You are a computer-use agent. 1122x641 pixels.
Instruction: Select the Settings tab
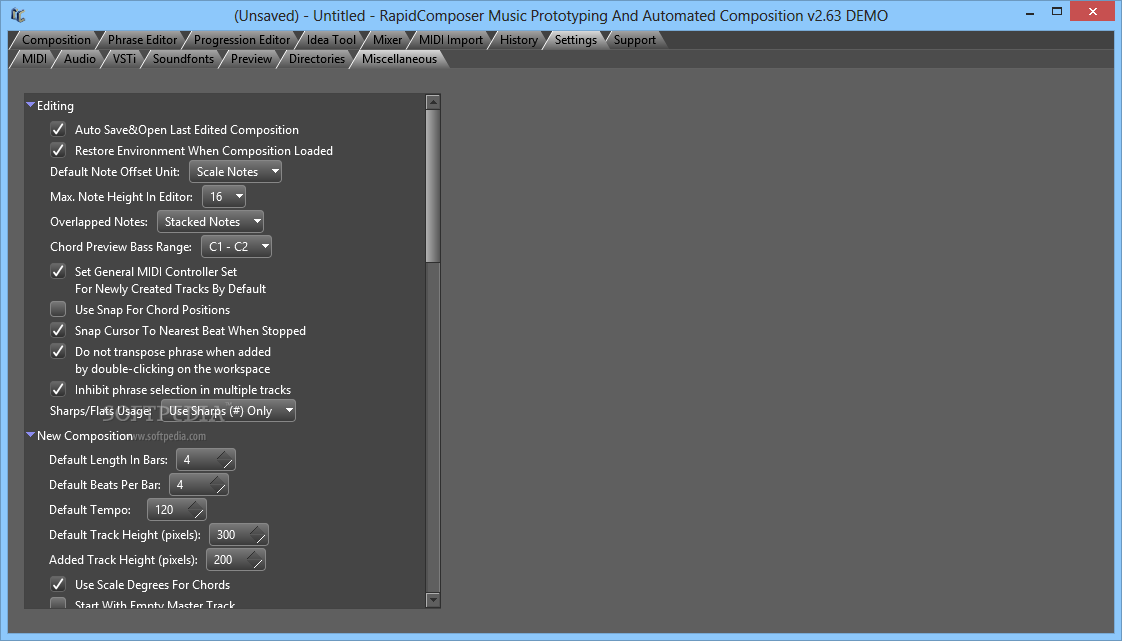(x=575, y=40)
